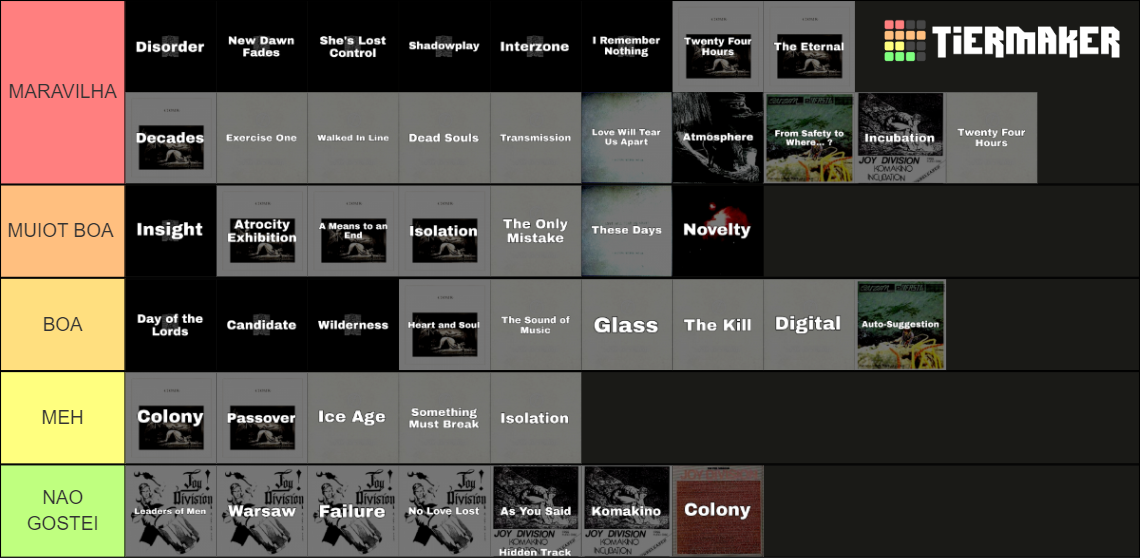Click the I Remember Nothing tile

[x=626, y=46]
